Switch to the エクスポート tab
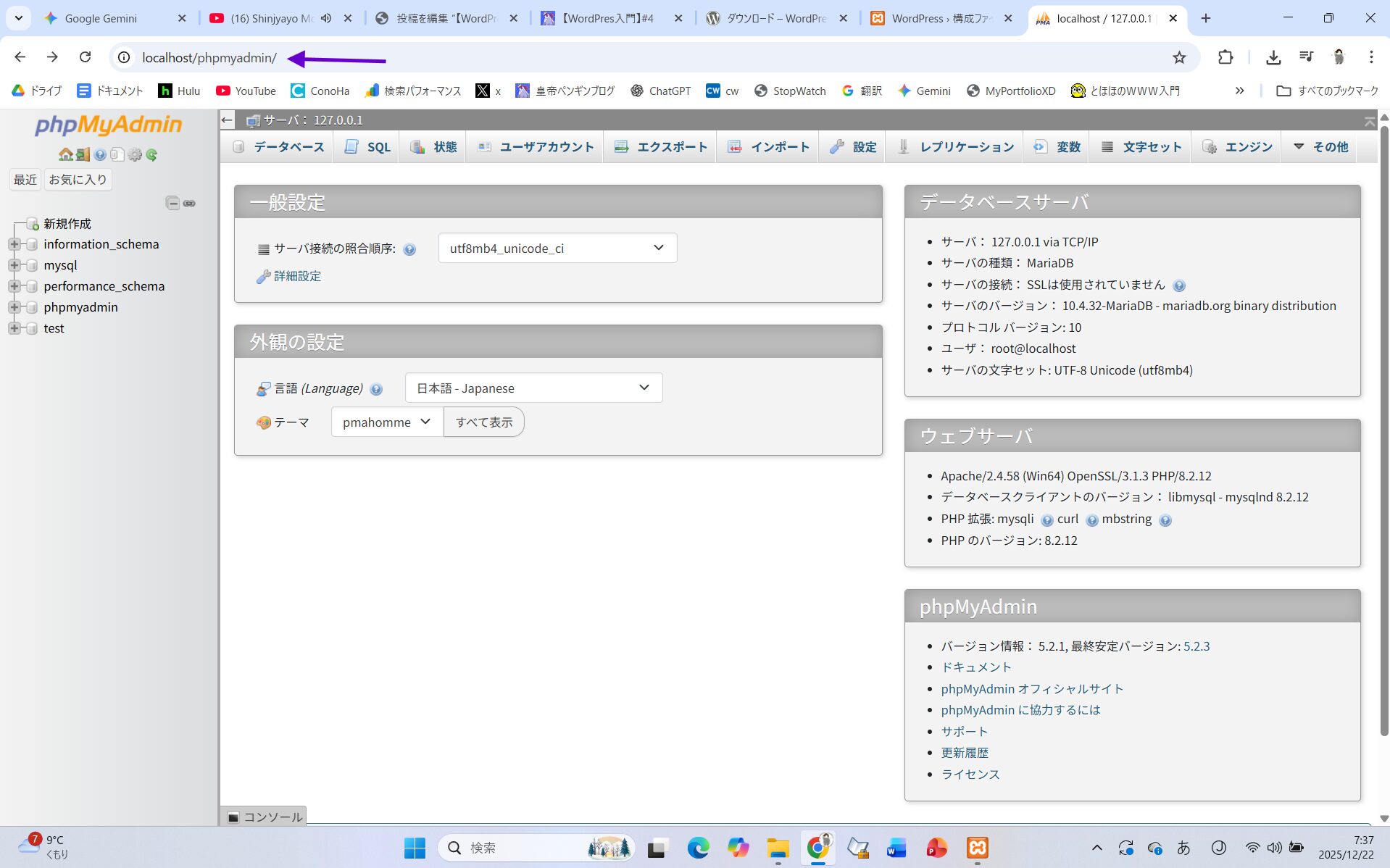This screenshot has height=868, width=1390. pyautogui.click(x=660, y=147)
